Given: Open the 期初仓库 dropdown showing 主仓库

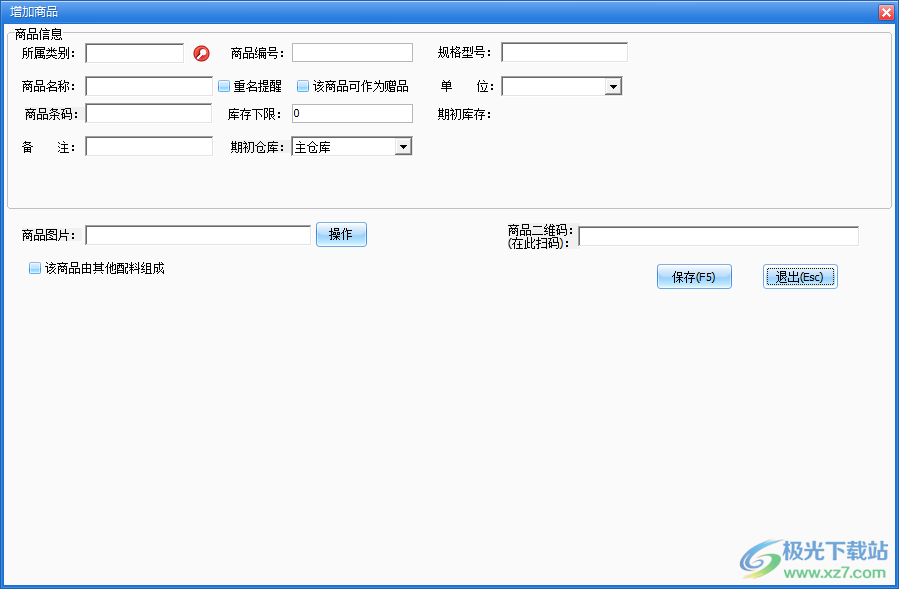Looking at the screenshot, I should coord(402,146).
